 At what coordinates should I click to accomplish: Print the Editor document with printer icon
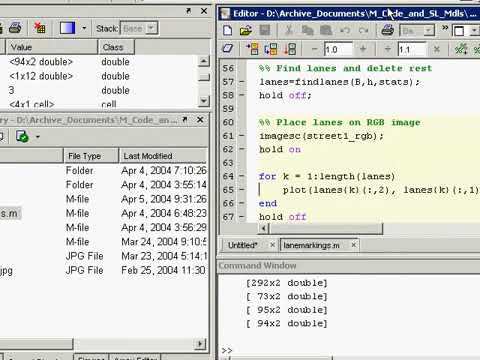coord(388,31)
